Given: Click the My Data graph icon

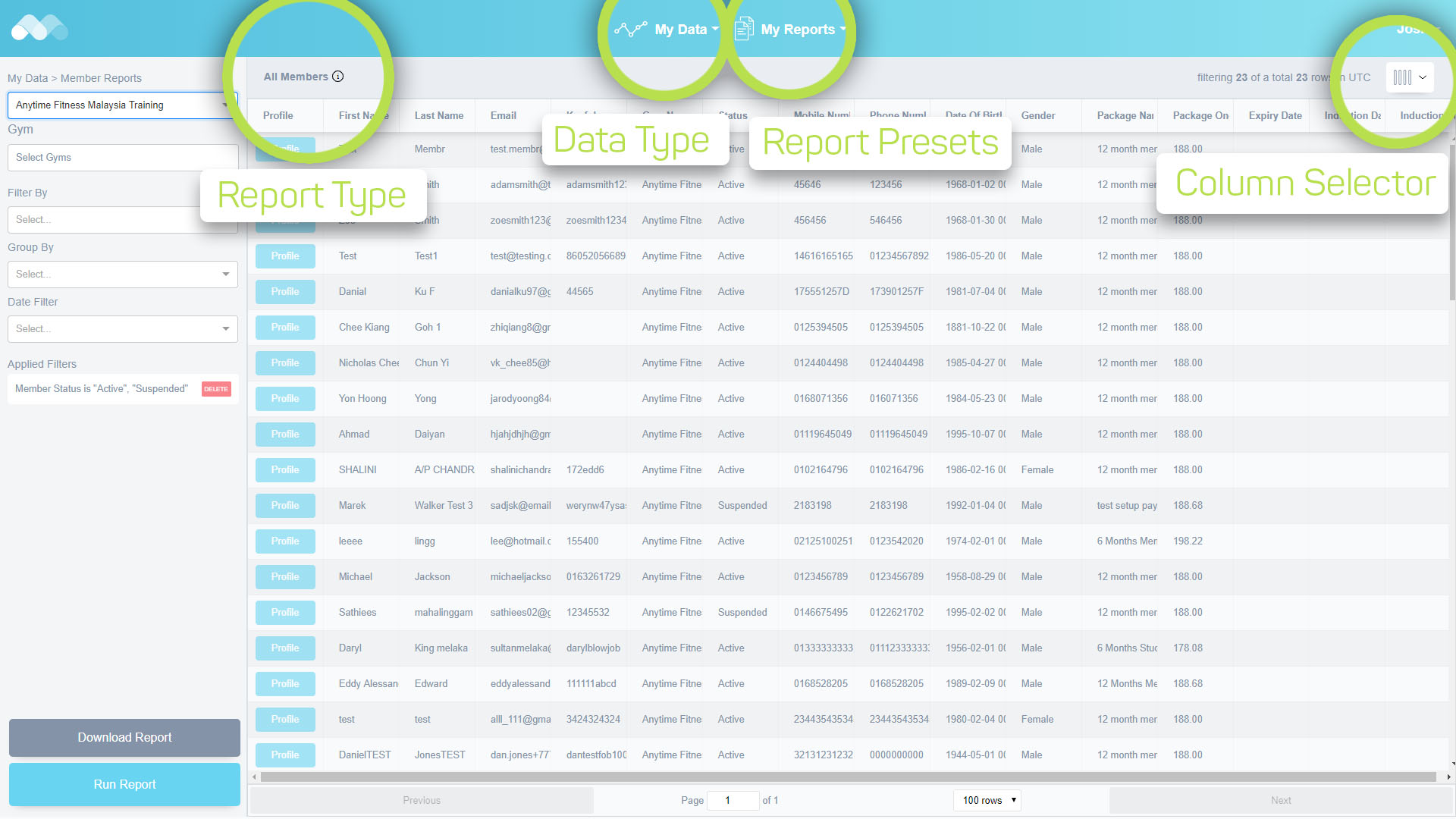Looking at the screenshot, I should [630, 29].
